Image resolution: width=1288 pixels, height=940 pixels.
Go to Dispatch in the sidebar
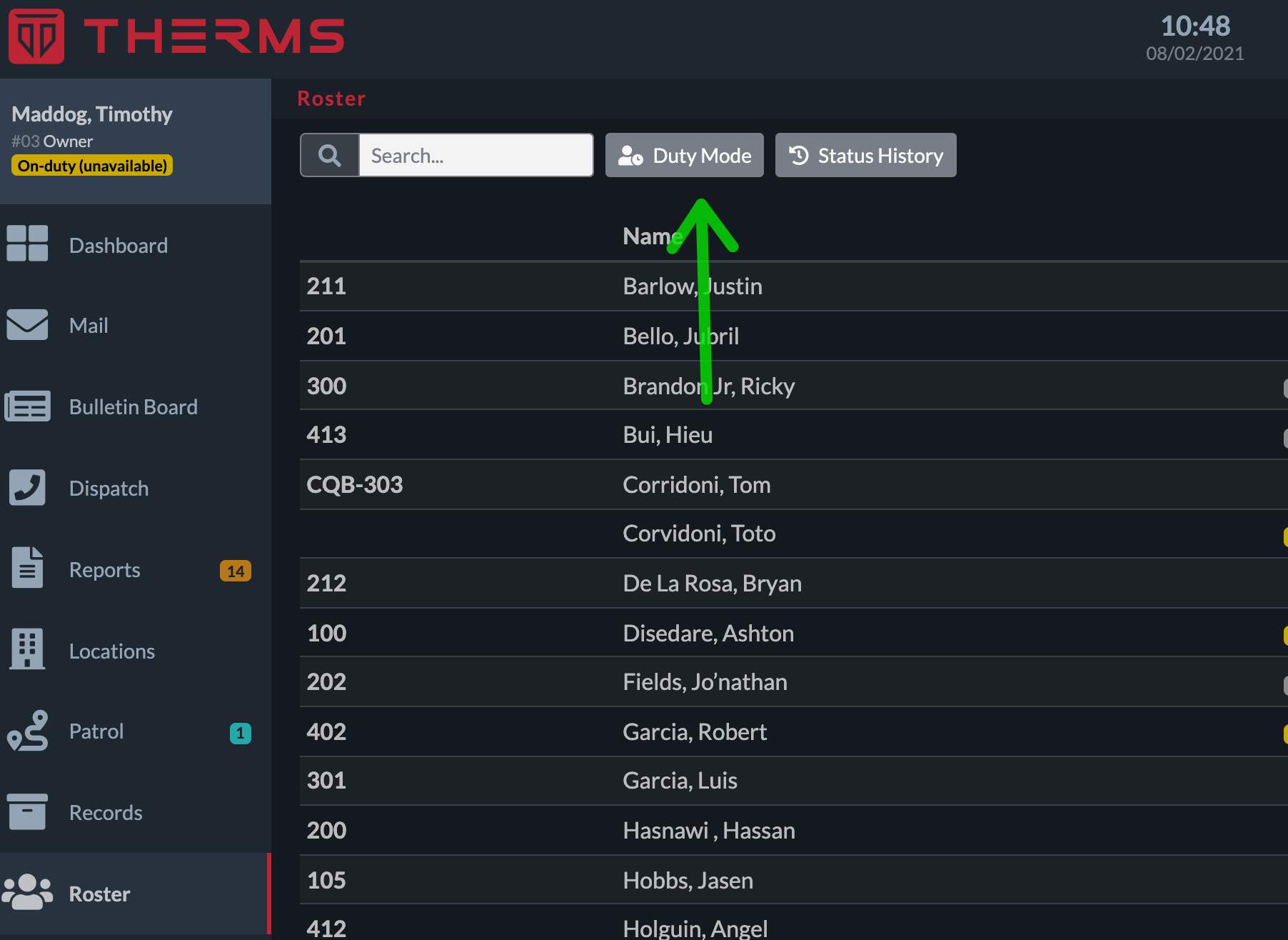tap(109, 489)
